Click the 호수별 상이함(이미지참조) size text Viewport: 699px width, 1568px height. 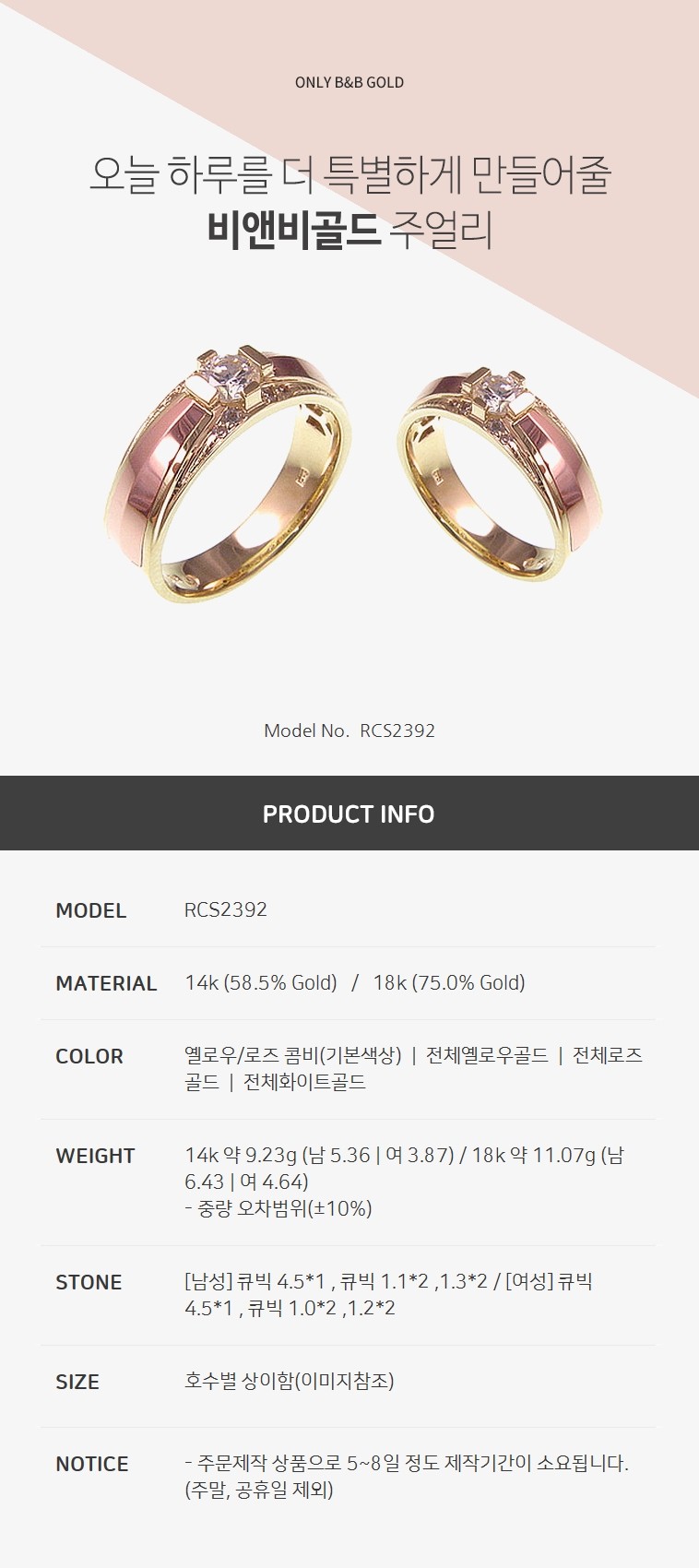coord(290,1381)
